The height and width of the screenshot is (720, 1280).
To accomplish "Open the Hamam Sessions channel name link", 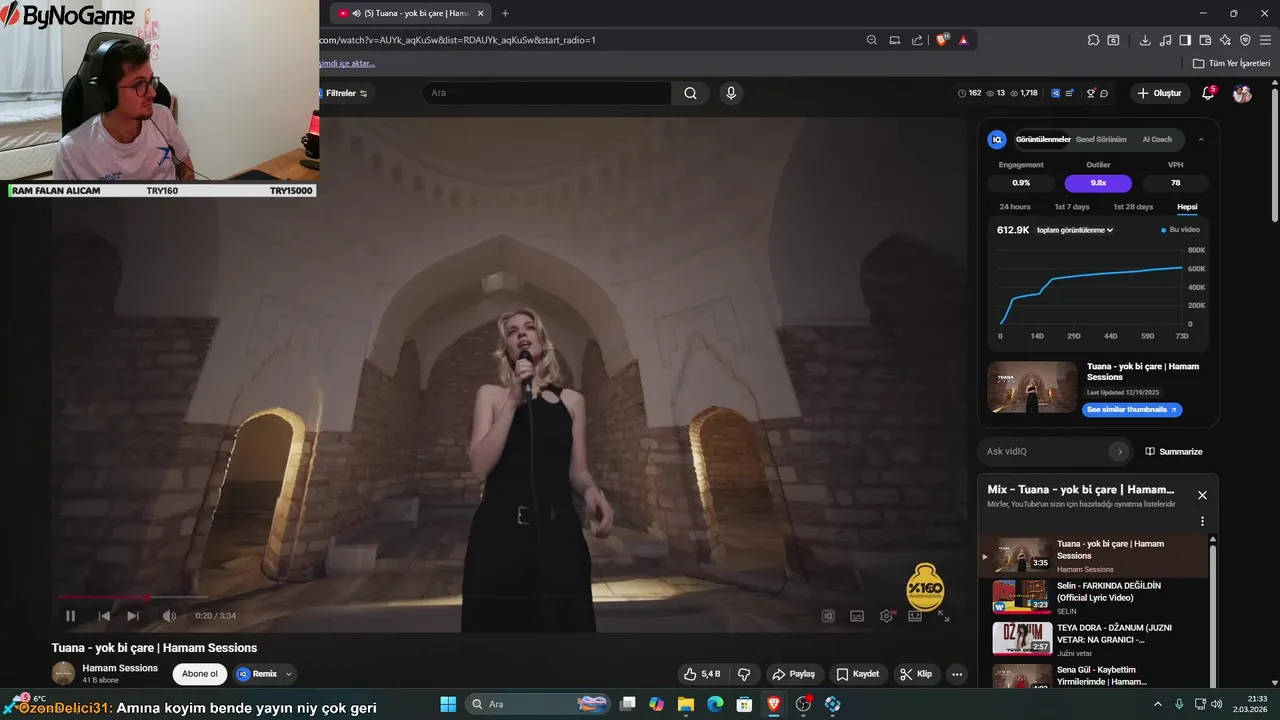I will [120, 668].
